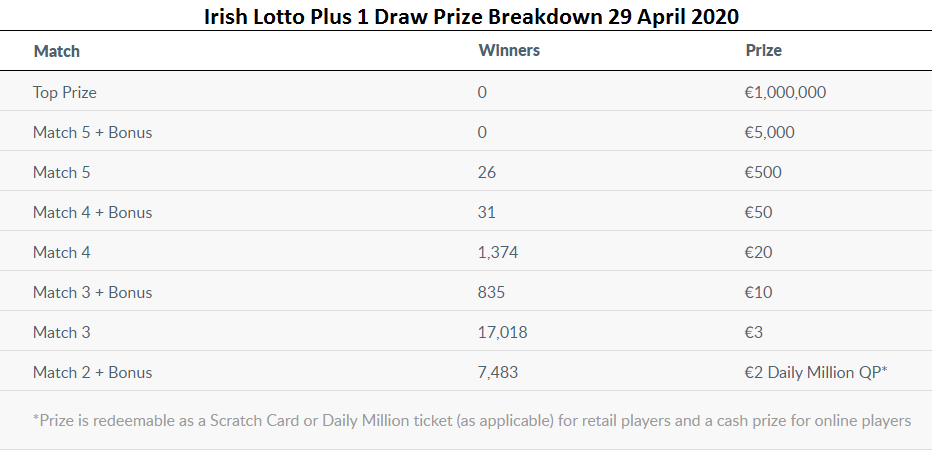Select the 17,018 winners count
The height and width of the screenshot is (454, 932).
point(502,332)
